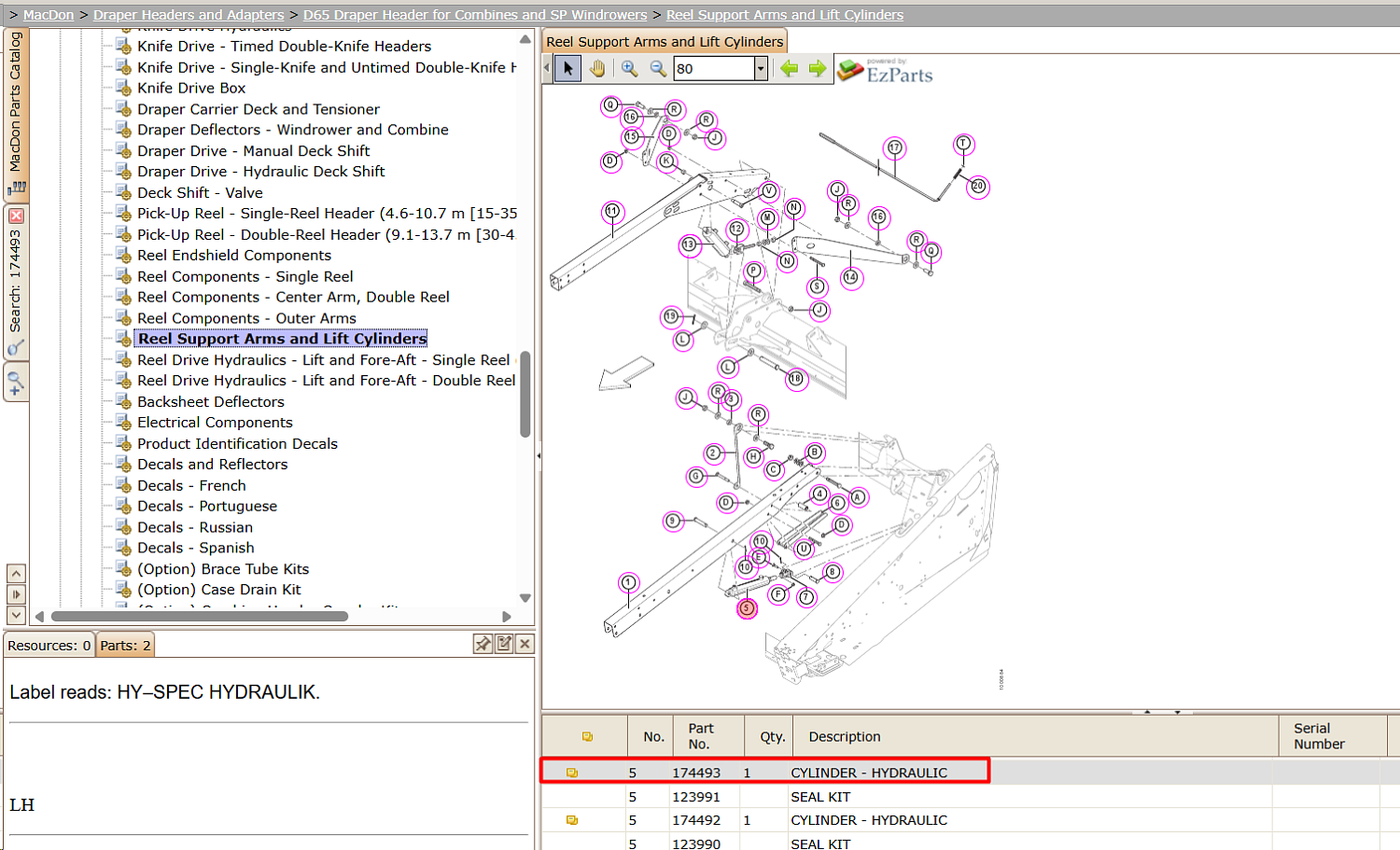
Task: Click the tree horizontal scrollbar thumb
Action: [200, 616]
